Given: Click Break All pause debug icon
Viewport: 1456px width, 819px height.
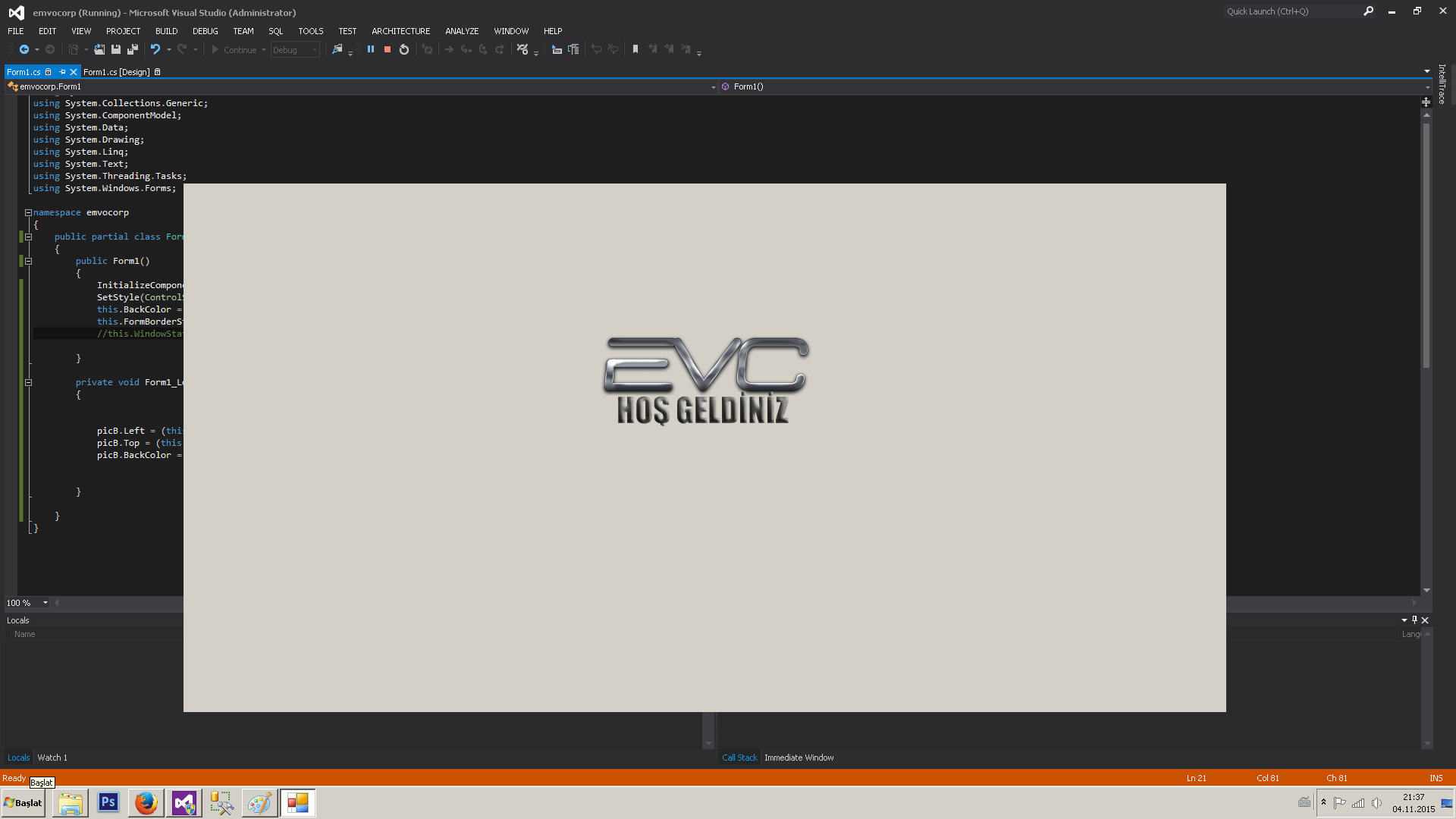Looking at the screenshot, I should coord(371,49).
